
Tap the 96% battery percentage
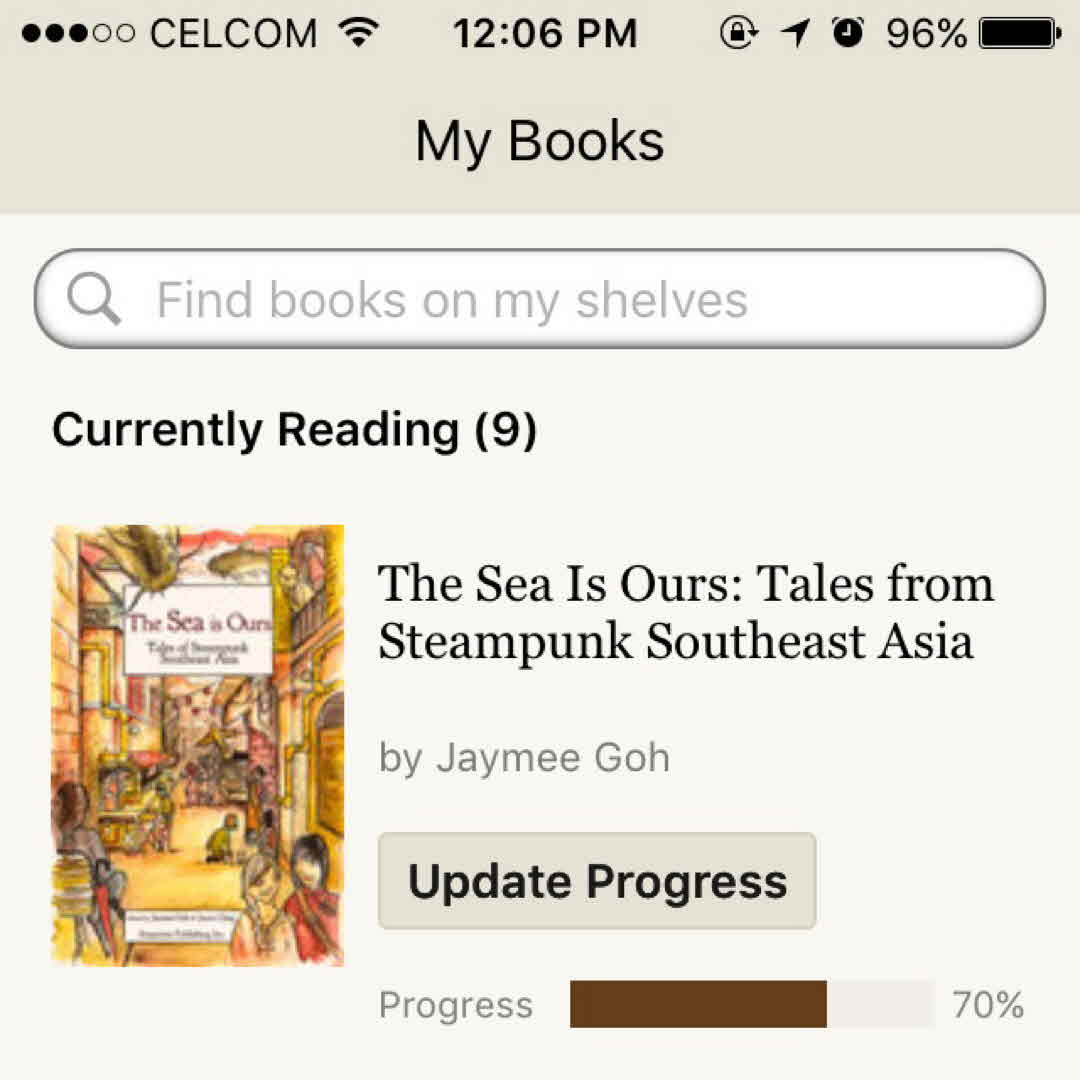(926, 34)
